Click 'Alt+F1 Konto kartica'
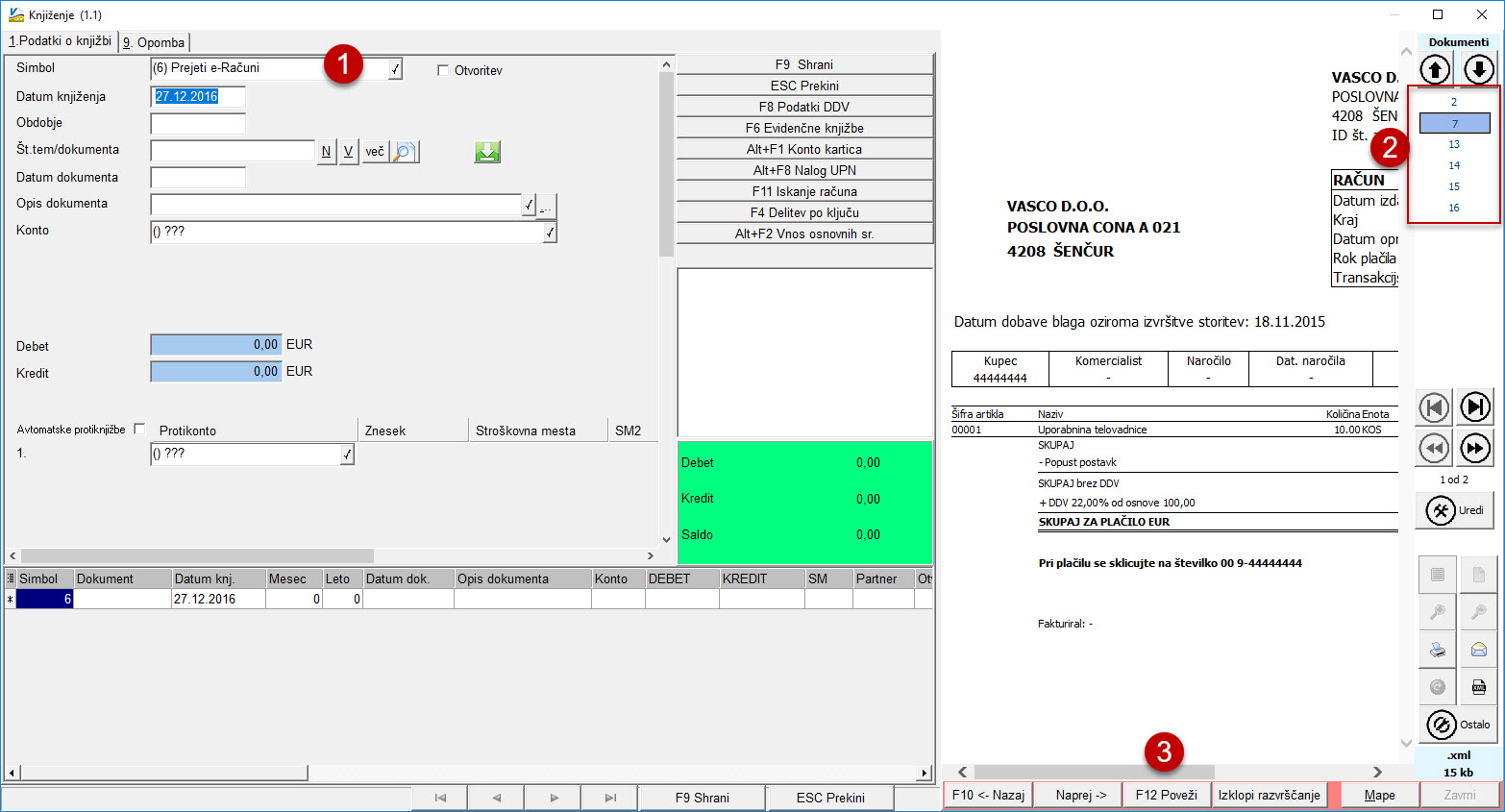The width and height of the screenshot is (1505, 812). (804, 149)
